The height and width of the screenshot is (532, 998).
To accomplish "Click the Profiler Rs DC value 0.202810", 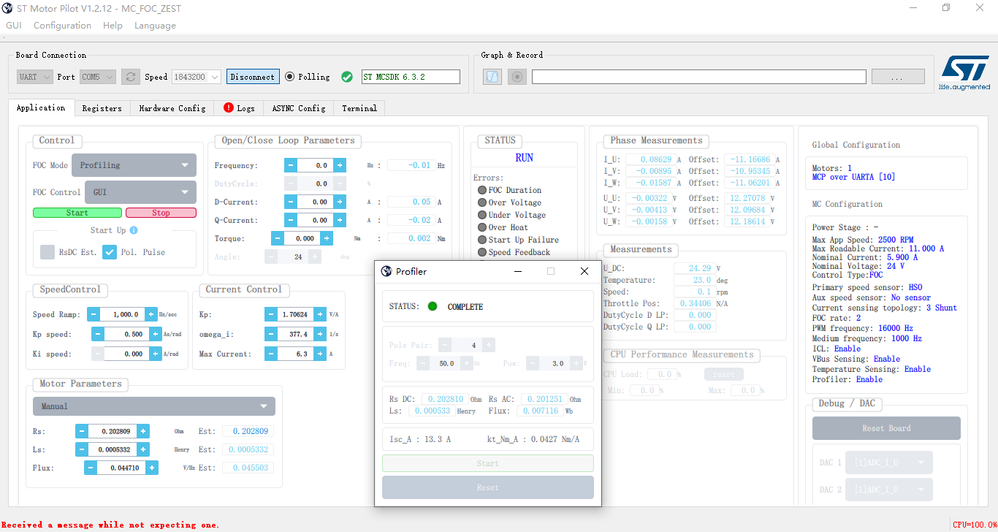I will (x=446, y=399).
